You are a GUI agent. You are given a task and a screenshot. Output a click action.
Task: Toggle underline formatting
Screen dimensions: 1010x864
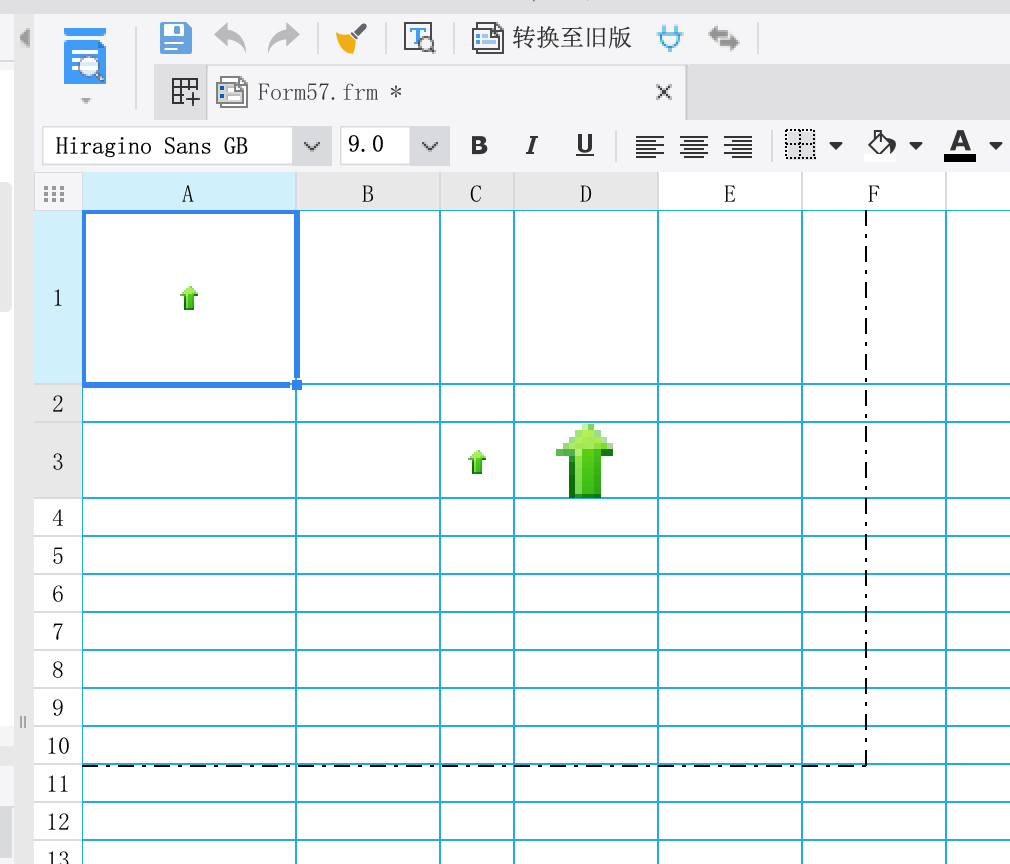point(584,146)
